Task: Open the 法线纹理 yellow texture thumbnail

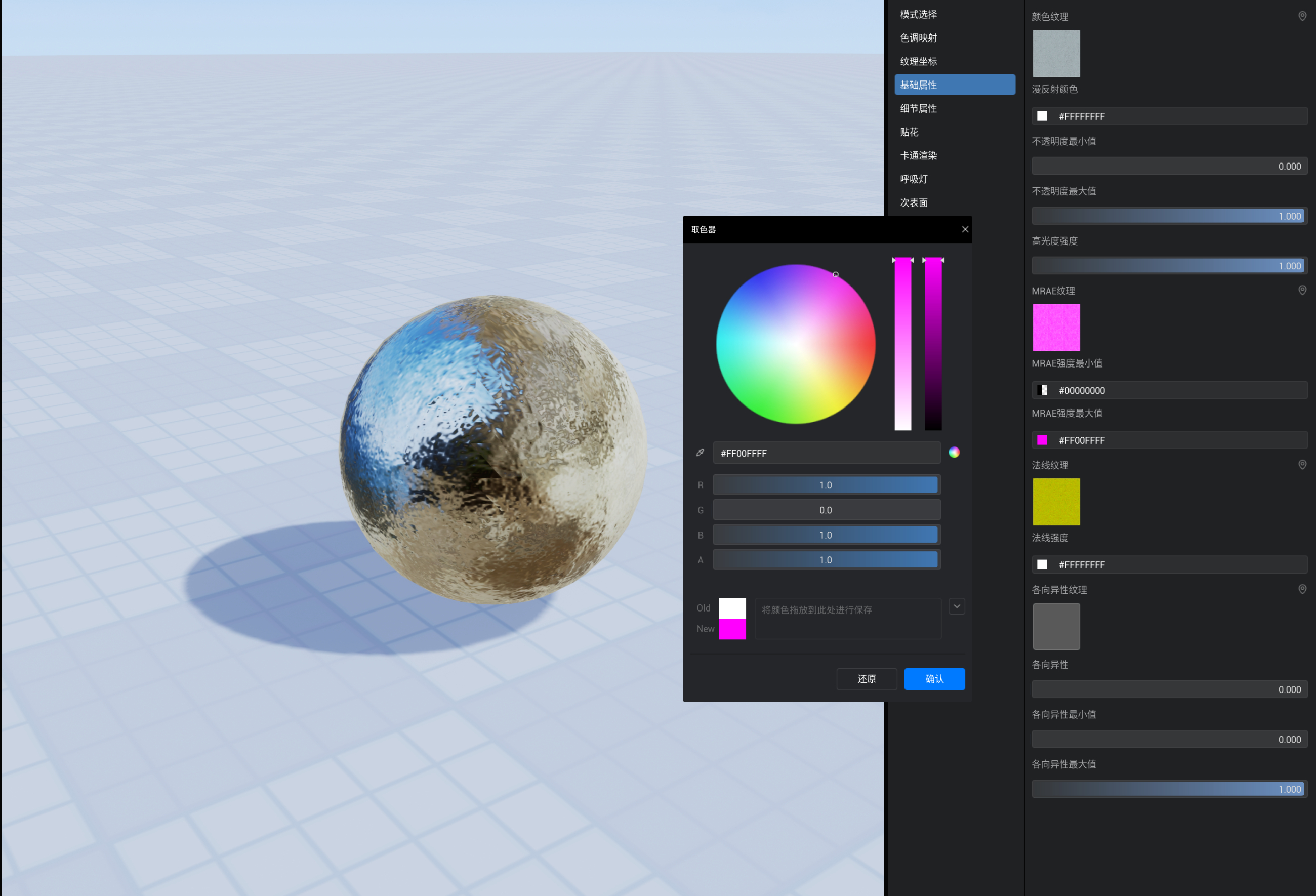Action: [1056, 502]
